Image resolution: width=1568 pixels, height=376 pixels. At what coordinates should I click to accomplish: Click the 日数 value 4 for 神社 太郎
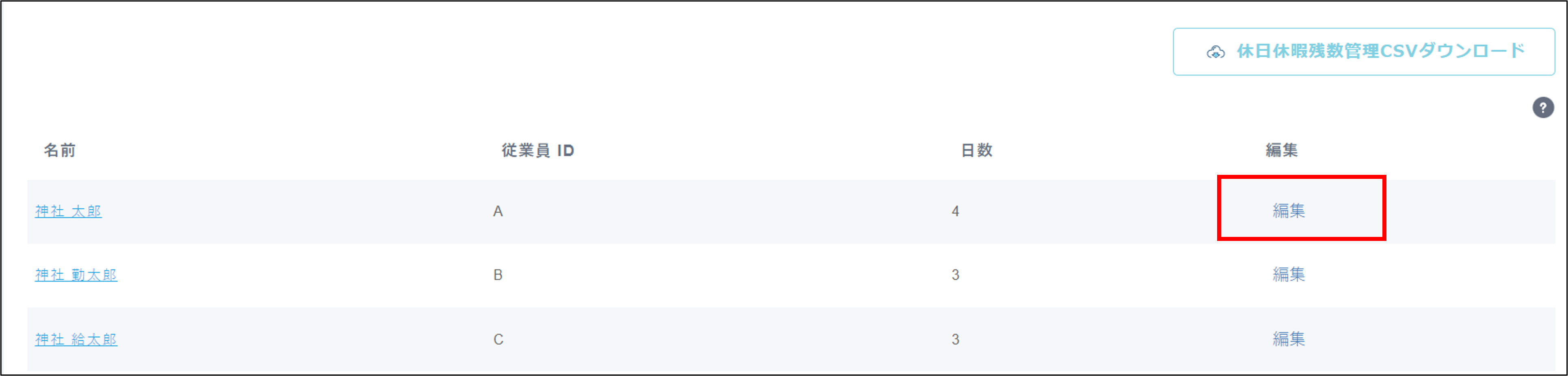click(x=955, y=211)
